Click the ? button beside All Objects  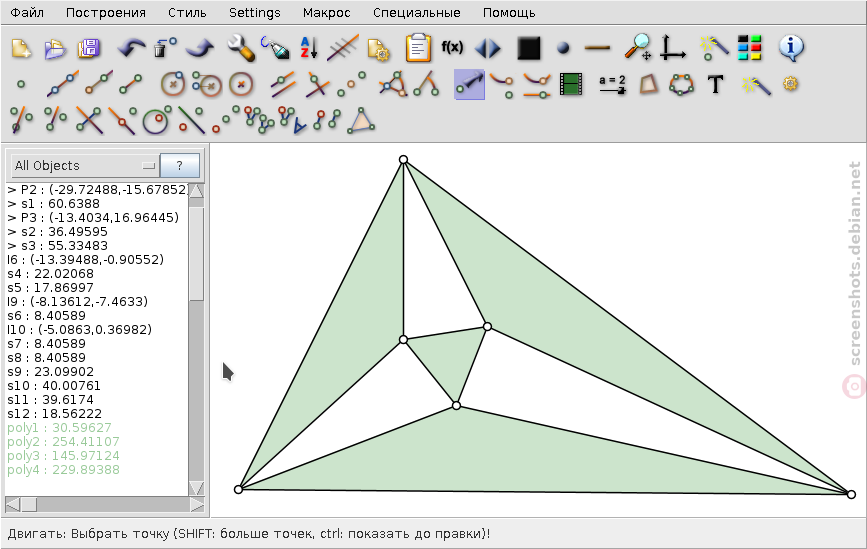coord(179,165)
